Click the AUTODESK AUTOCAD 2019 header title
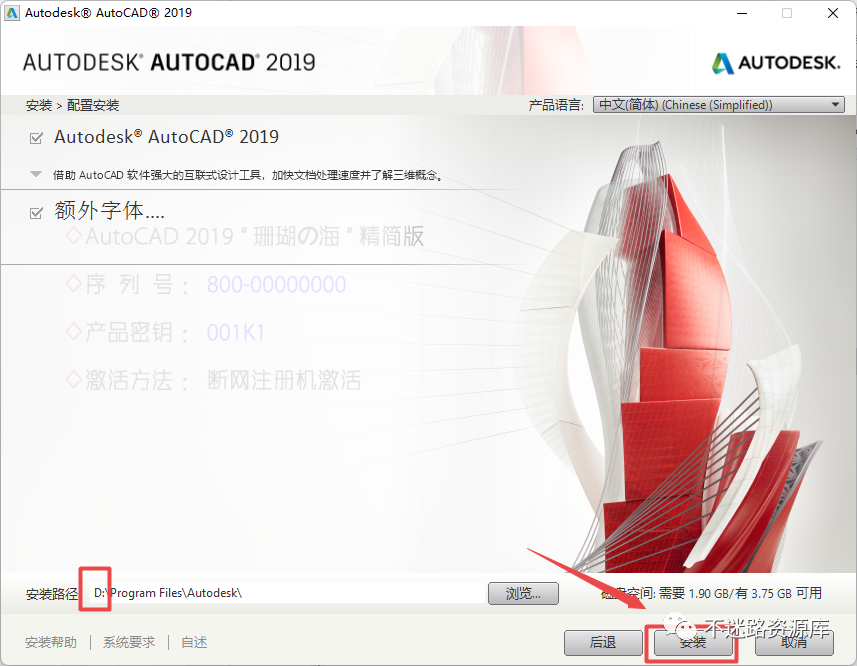This screenshot has width=857, height=666. click(169, 62)
